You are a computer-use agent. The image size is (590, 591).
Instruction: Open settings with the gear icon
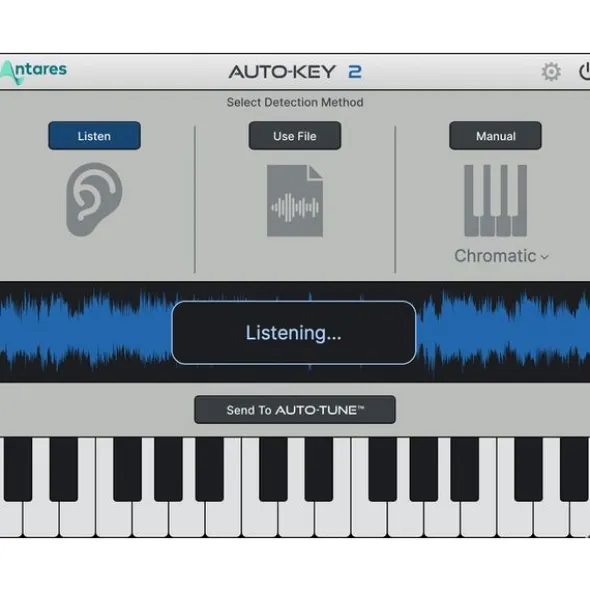point(551,72)
